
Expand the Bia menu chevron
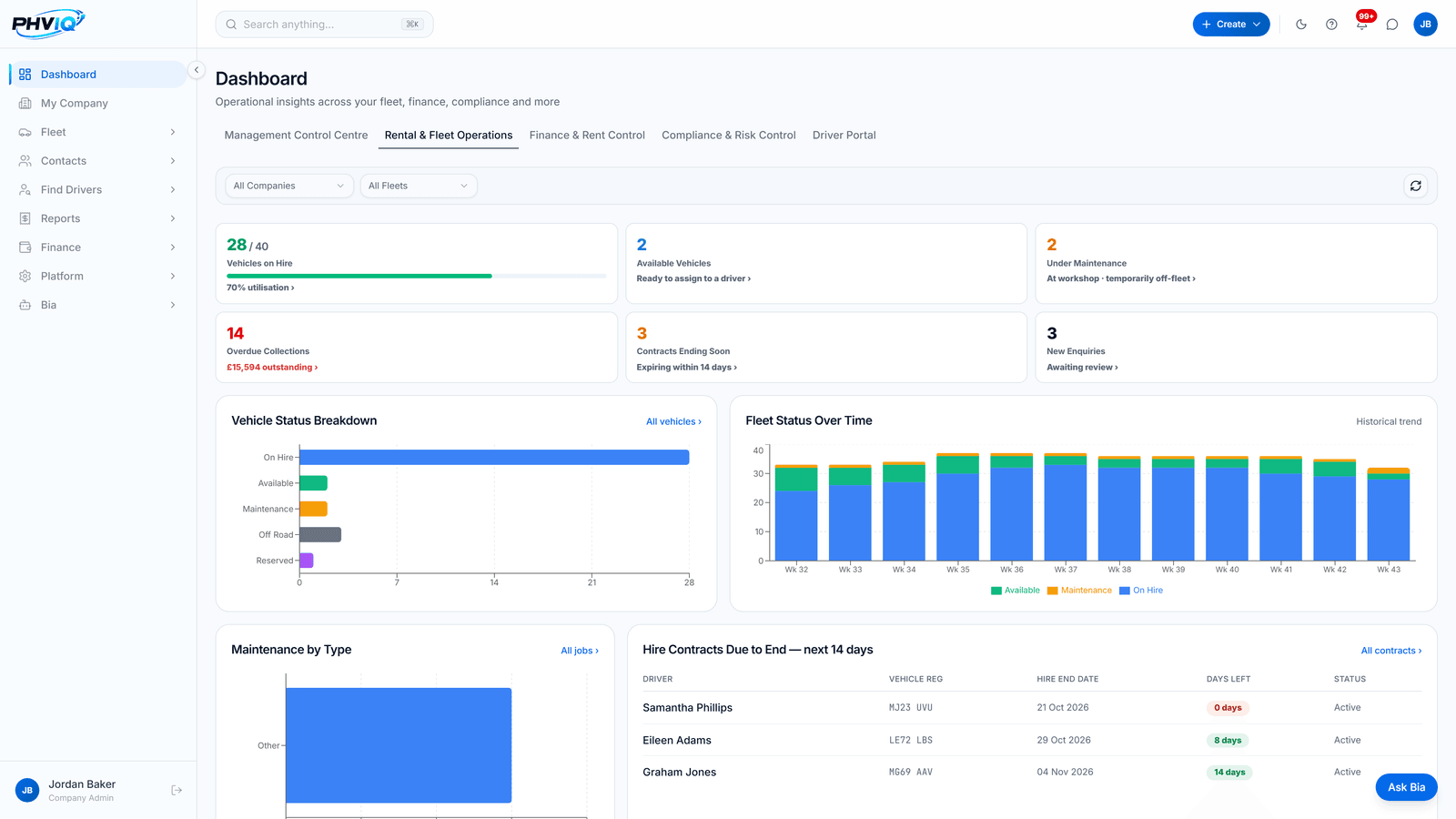coord(173,305)
